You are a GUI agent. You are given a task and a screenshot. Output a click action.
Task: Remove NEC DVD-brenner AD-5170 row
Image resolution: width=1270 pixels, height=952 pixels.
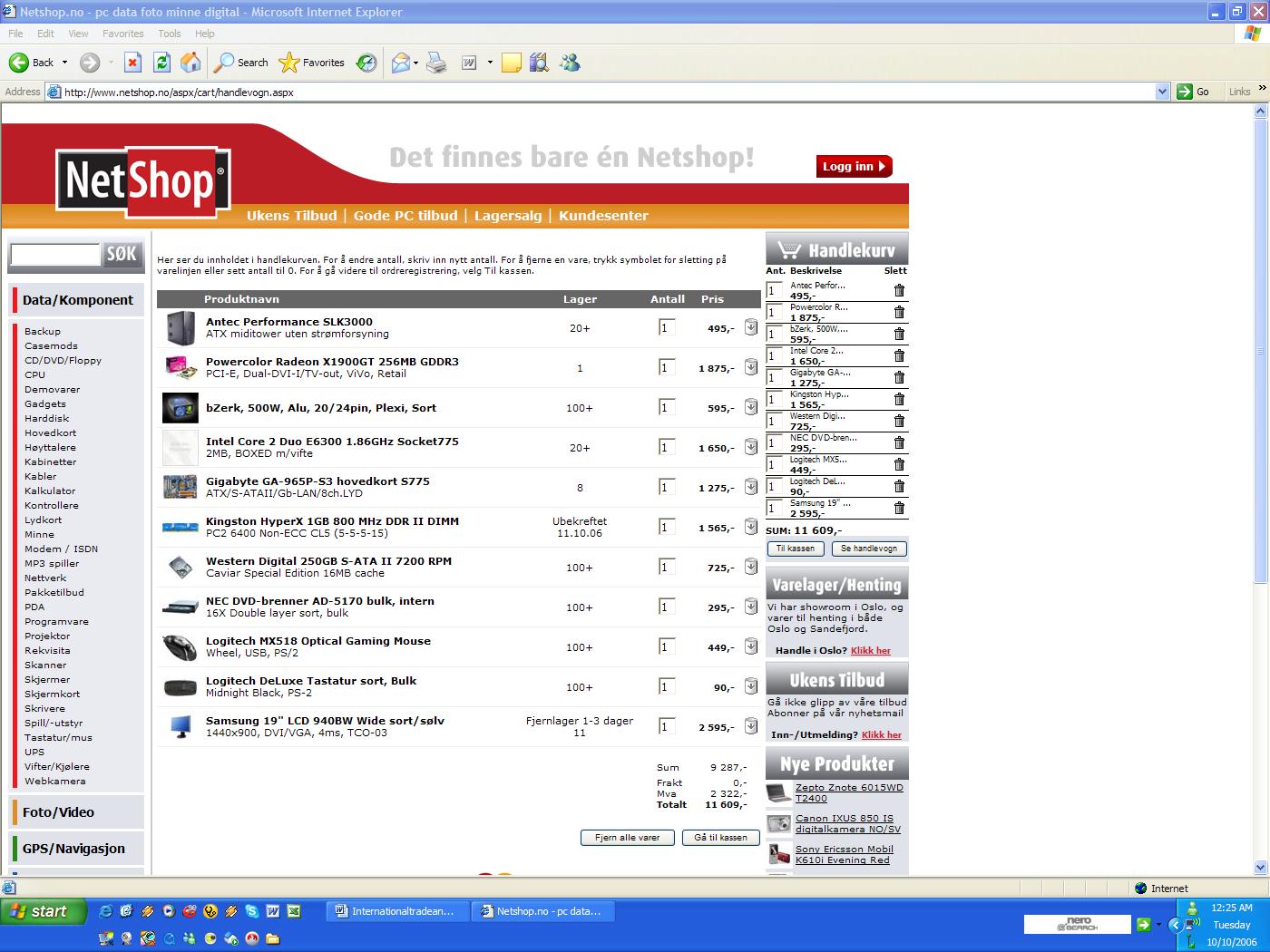click(x=751, y=607)
